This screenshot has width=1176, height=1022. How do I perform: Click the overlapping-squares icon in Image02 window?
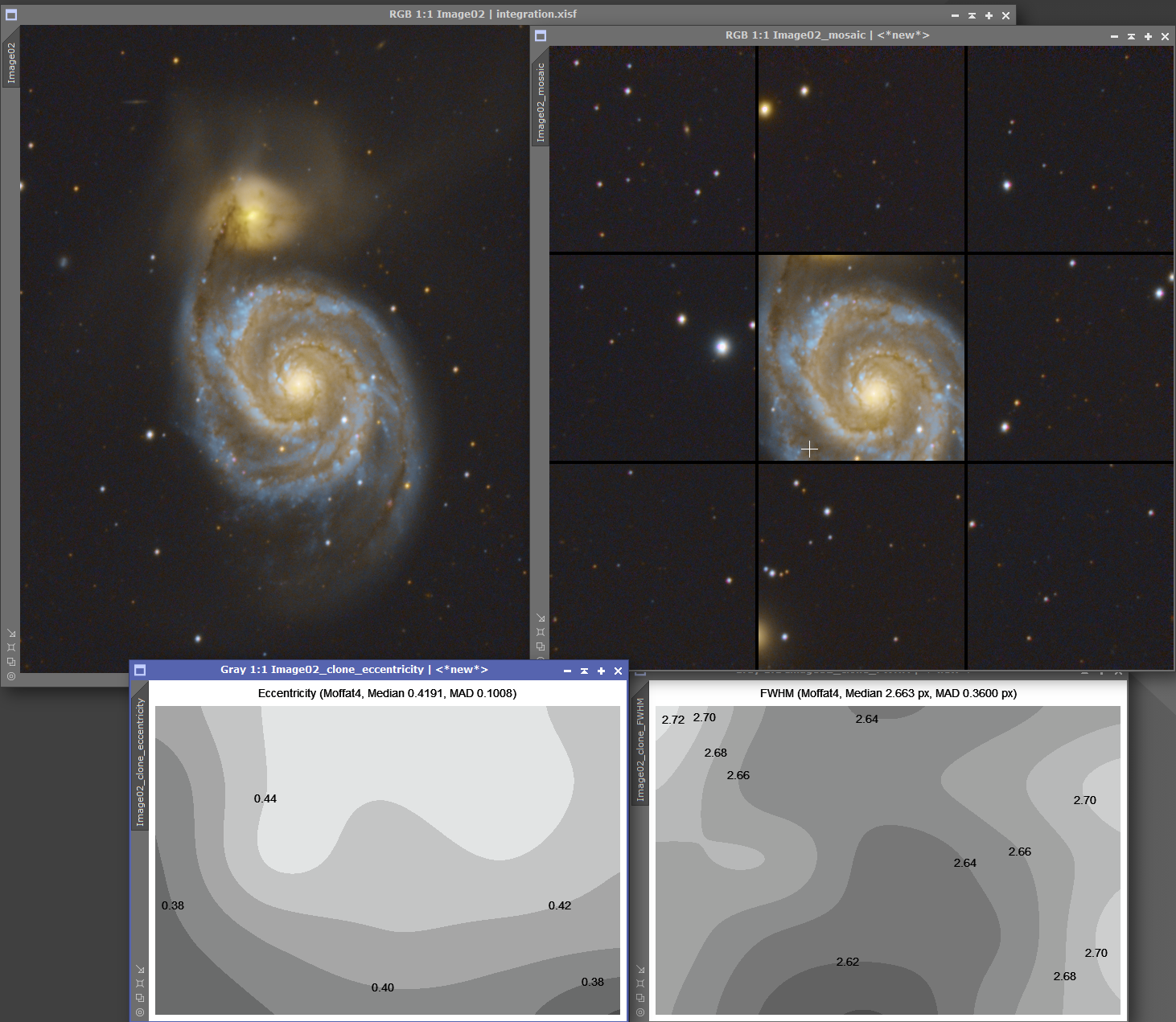(11, 662)
